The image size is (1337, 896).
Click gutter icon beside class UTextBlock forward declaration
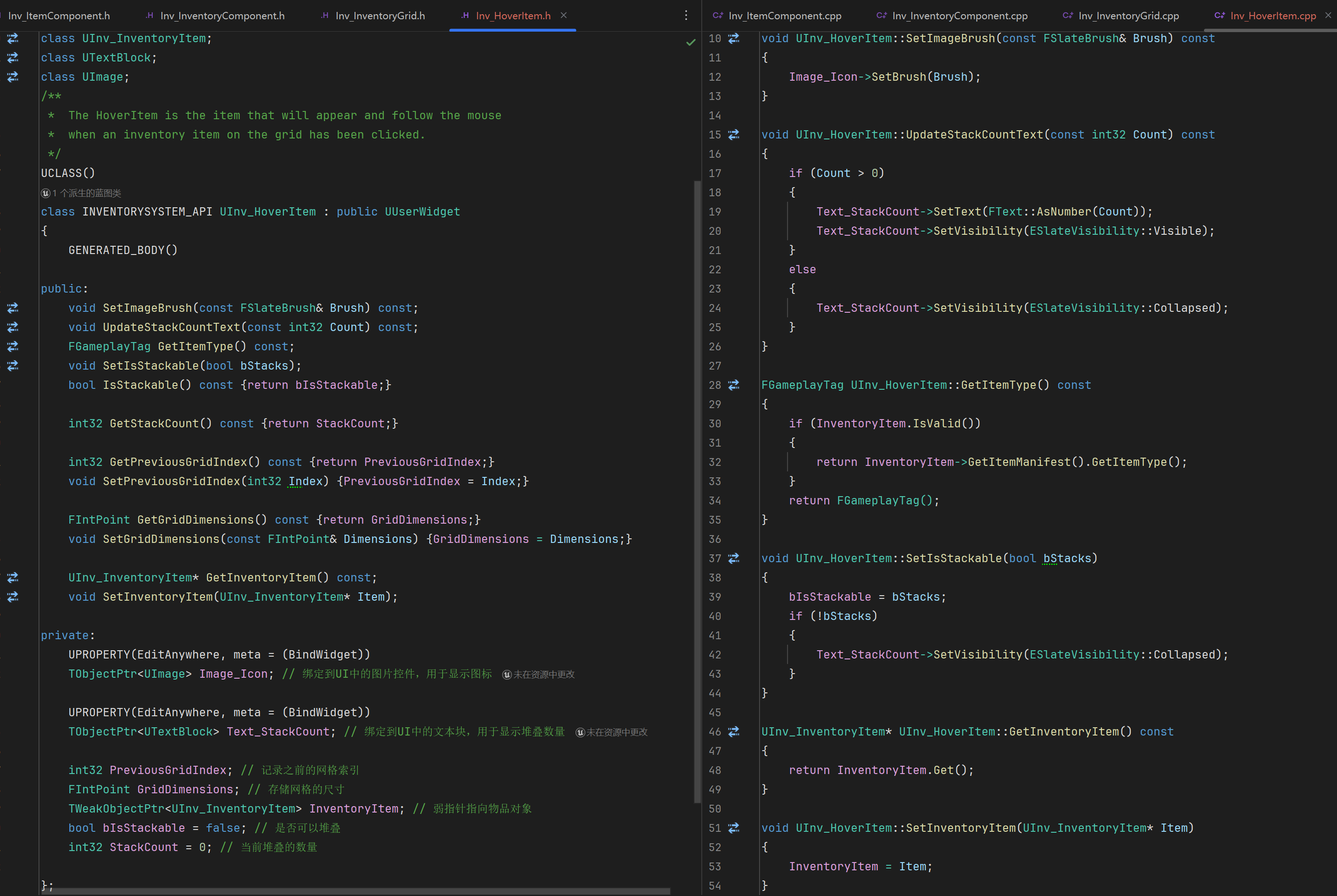click(12, 58)
